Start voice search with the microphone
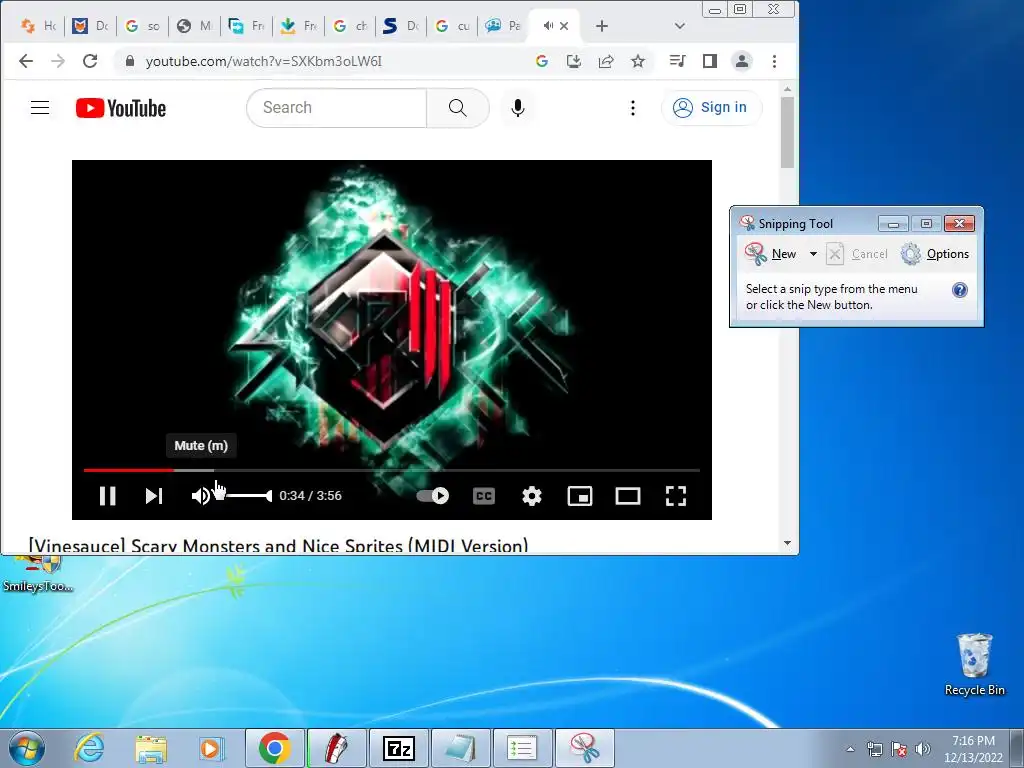The height and width of the screenshot is (768, 1024). 518,108
